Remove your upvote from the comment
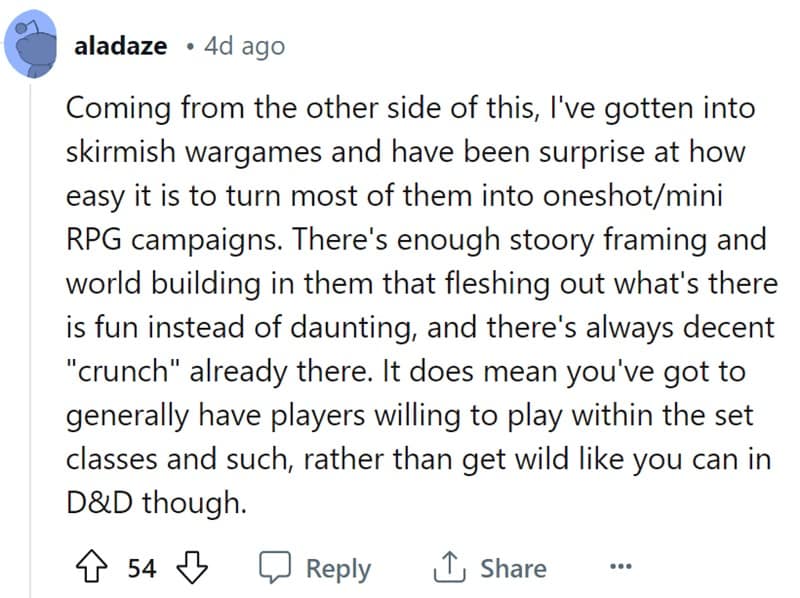The image size is (800, 598). (x=95, y=567)
